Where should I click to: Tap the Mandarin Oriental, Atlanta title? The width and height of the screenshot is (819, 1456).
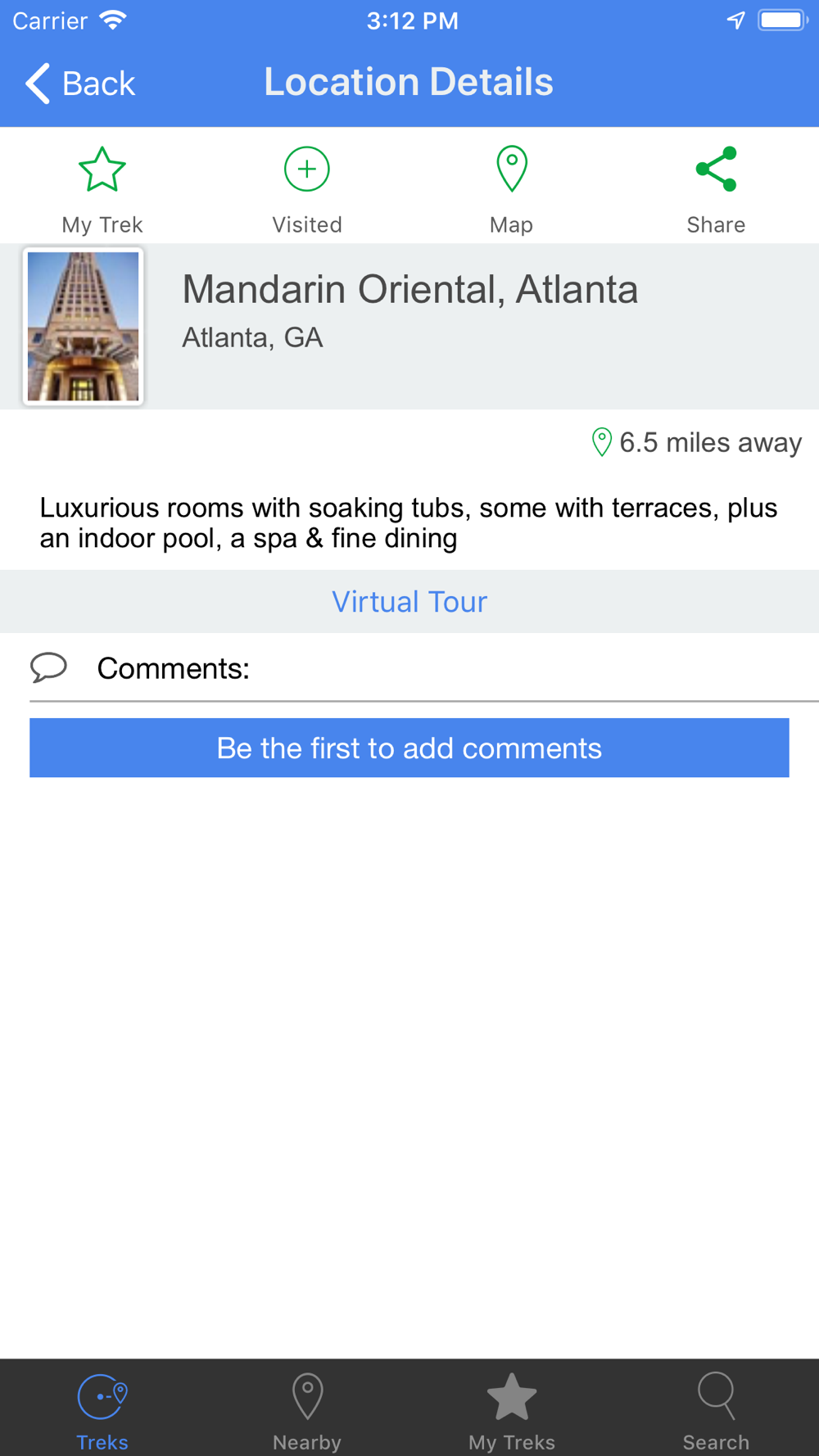point(409,289)
